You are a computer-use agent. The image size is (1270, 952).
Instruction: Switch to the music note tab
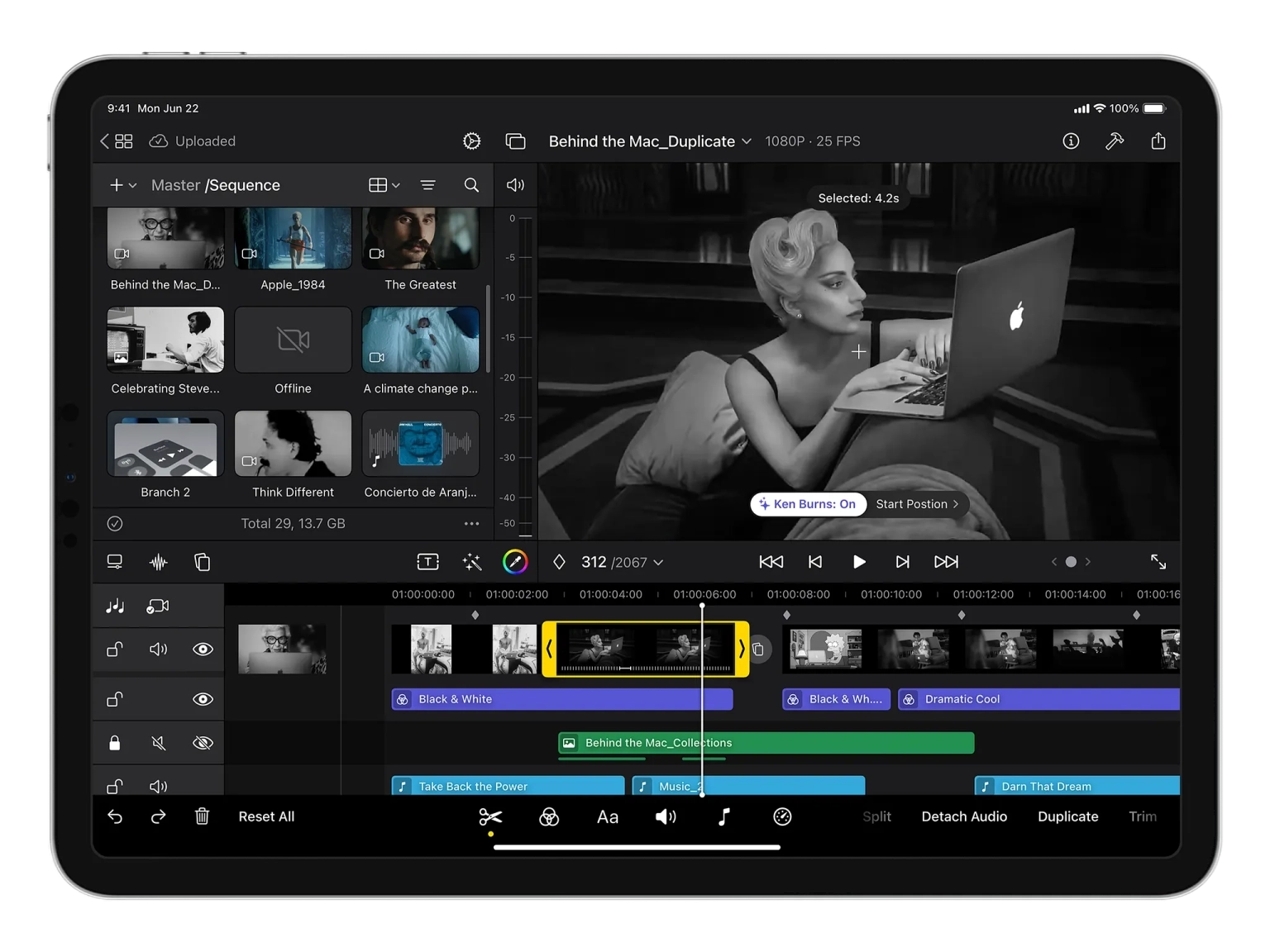(x=724, y=817)
